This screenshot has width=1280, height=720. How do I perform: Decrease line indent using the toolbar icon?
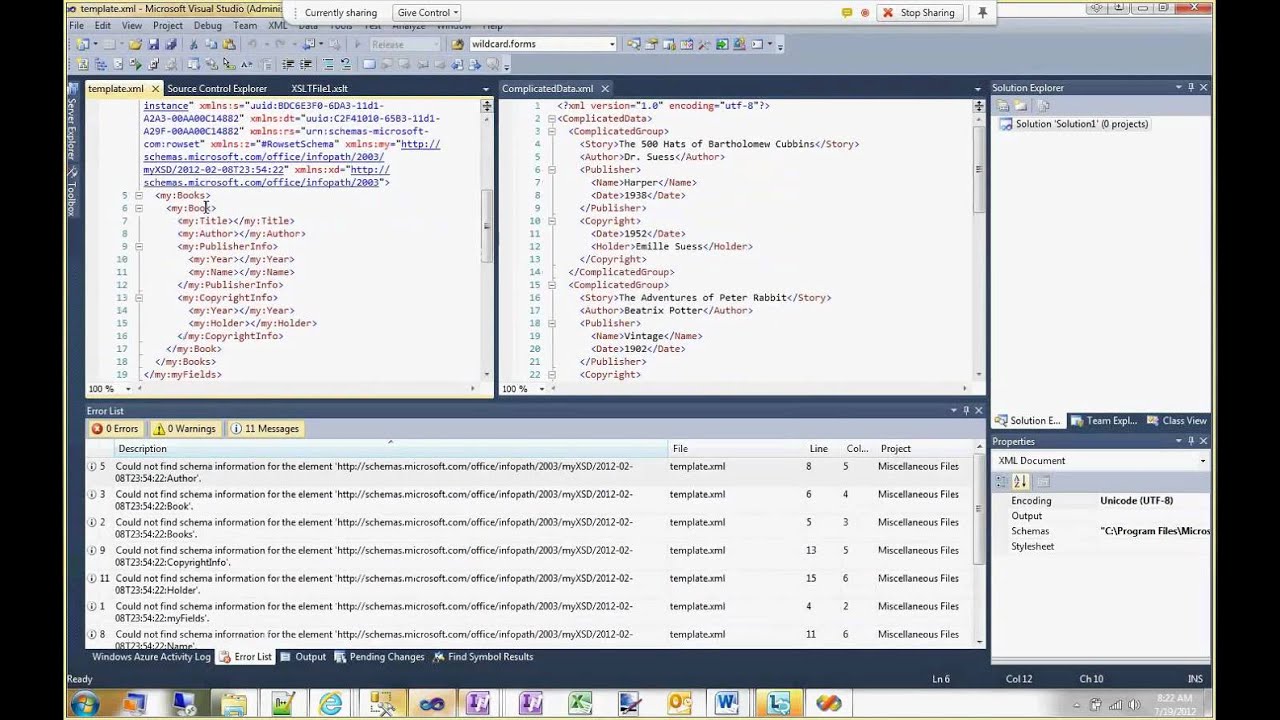coord(288,64)
